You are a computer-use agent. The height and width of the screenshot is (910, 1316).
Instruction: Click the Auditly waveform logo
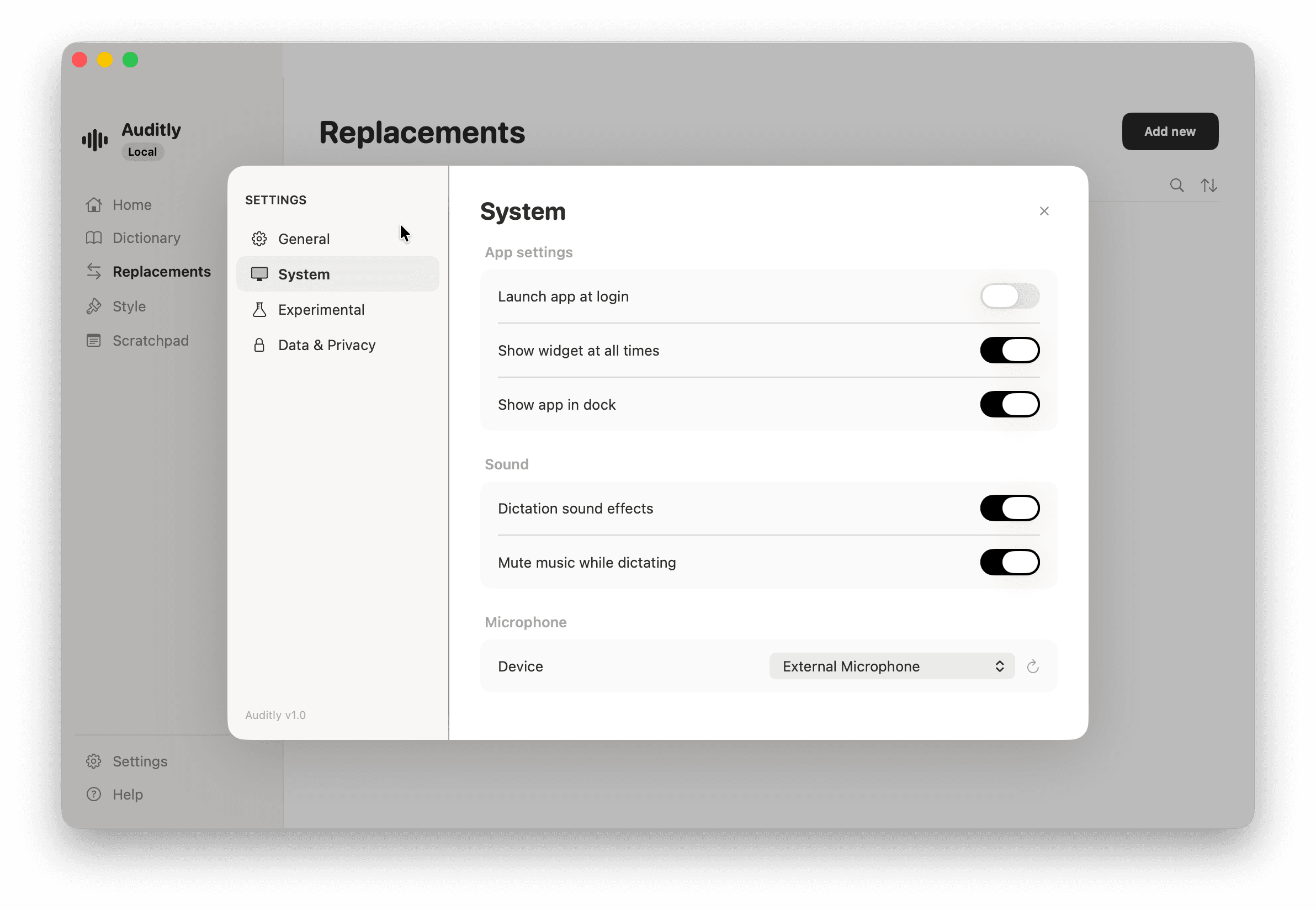coord(94,139)
